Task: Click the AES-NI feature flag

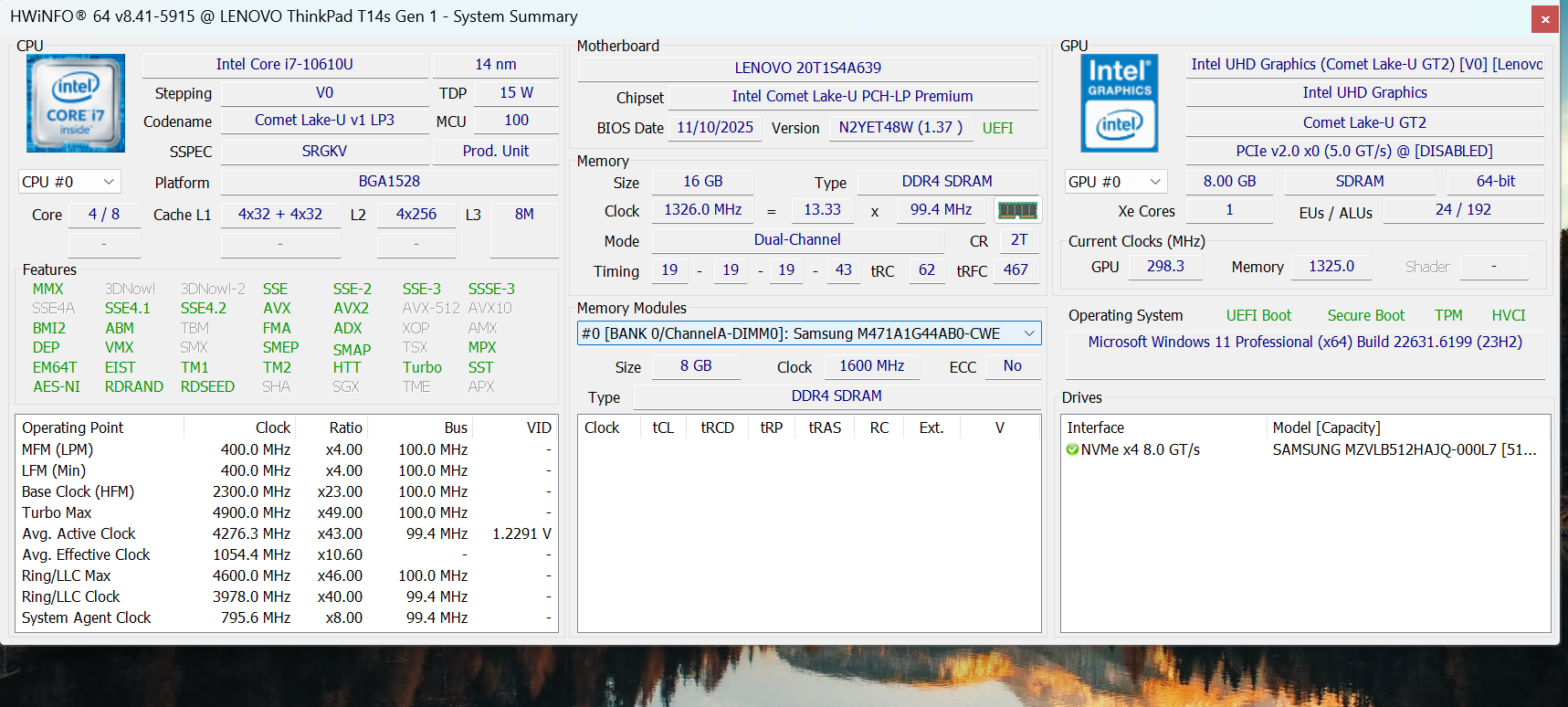Action: pos(57,386)
